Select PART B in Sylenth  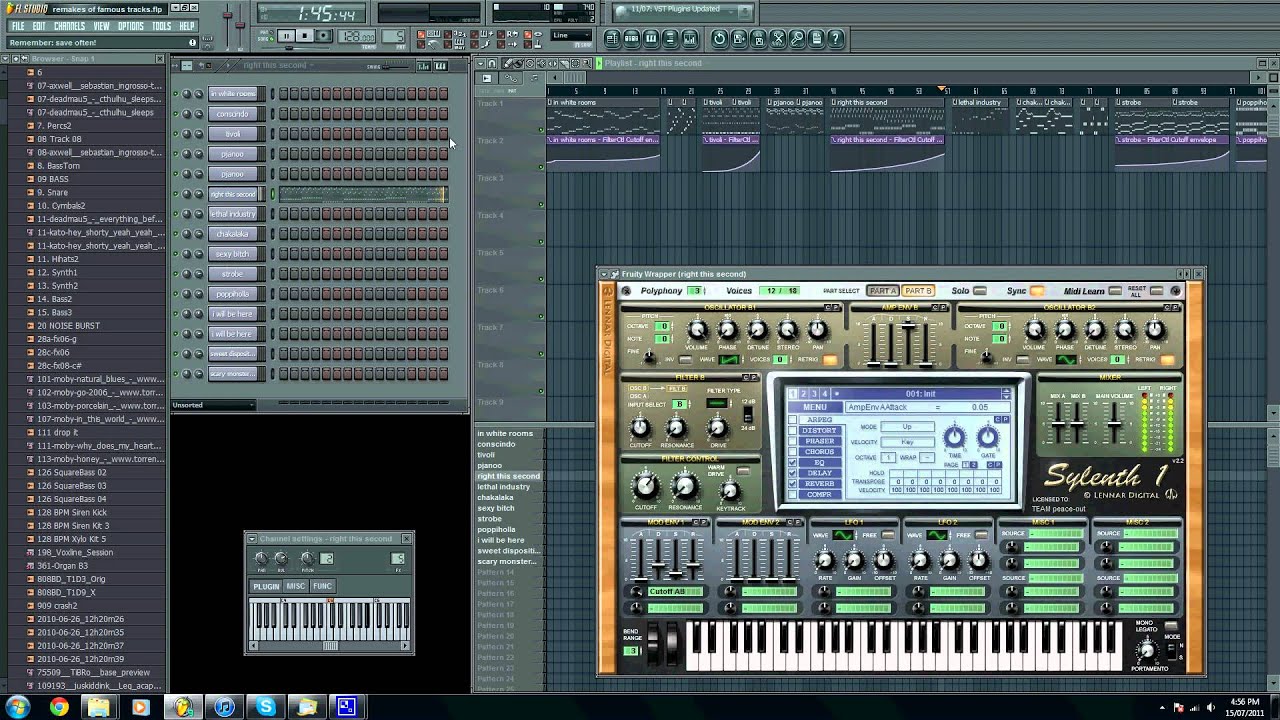pyautogui.click(x=918, y=291)
